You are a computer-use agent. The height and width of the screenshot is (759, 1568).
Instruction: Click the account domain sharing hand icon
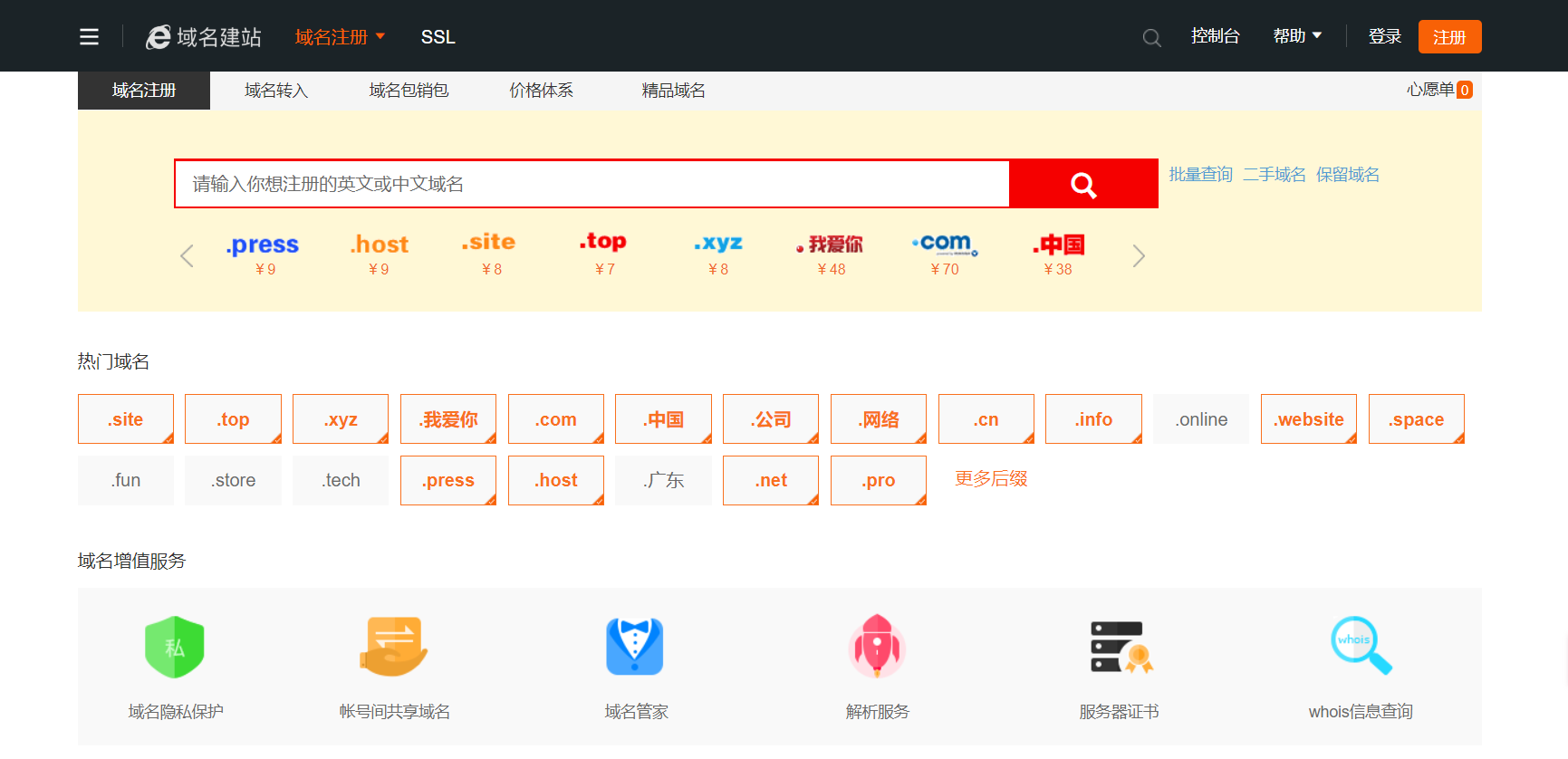point(394,647)
